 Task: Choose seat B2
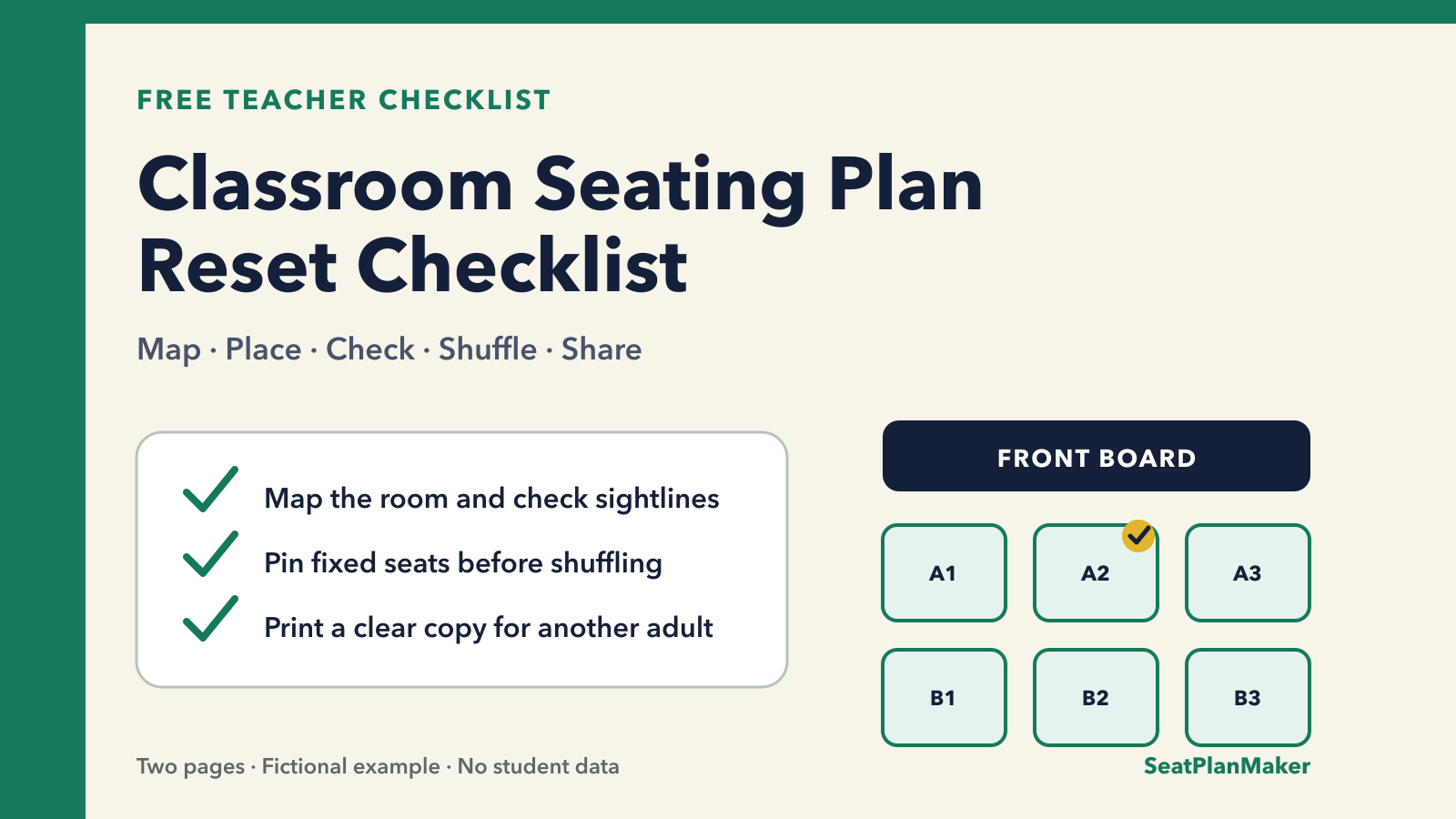[1096, 697]
